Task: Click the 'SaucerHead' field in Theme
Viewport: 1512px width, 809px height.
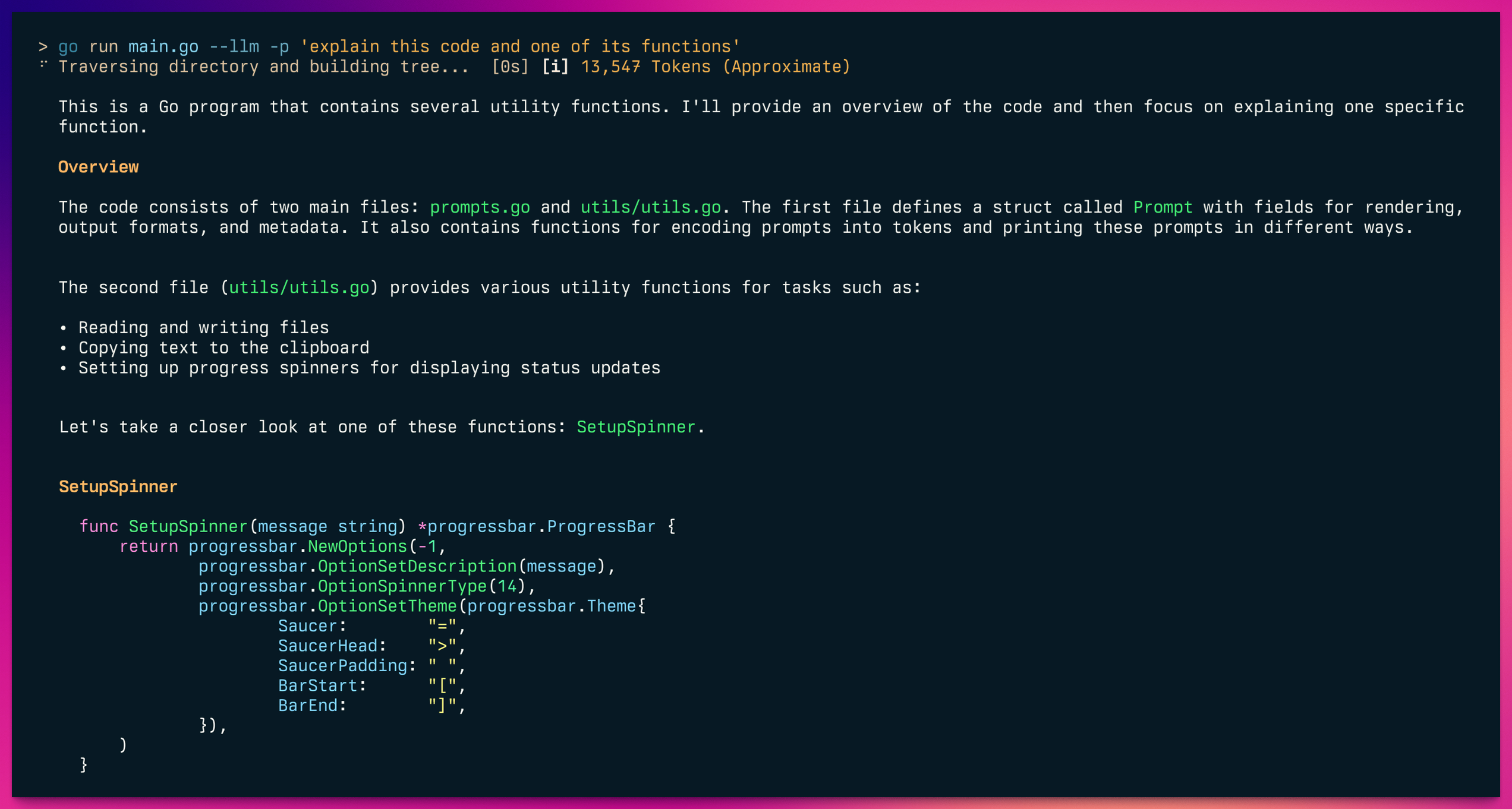Action: tap(327, 646)
